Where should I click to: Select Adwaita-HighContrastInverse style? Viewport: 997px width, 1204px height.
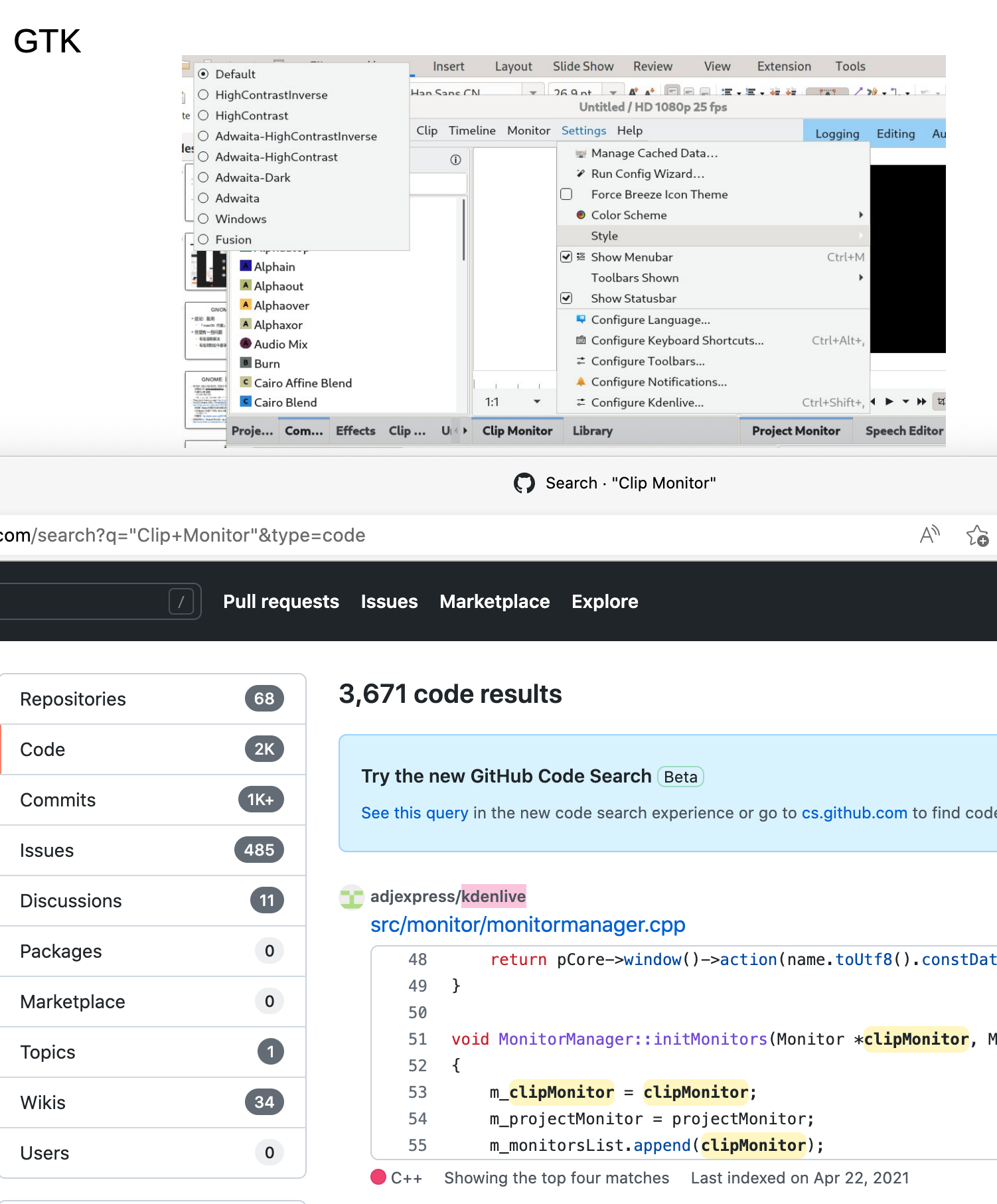click(x=203, y=136)
